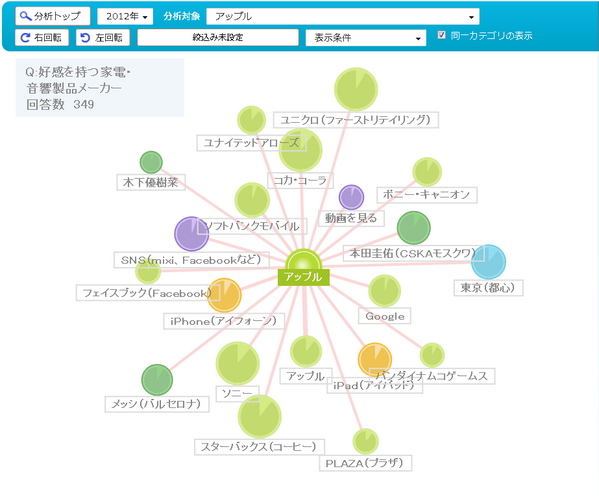Image resolution: width=599 pixels, height=497 pixels.
Task: Click the 分析トップ search button
Action: pyautogui.click(x=52, y=16)
